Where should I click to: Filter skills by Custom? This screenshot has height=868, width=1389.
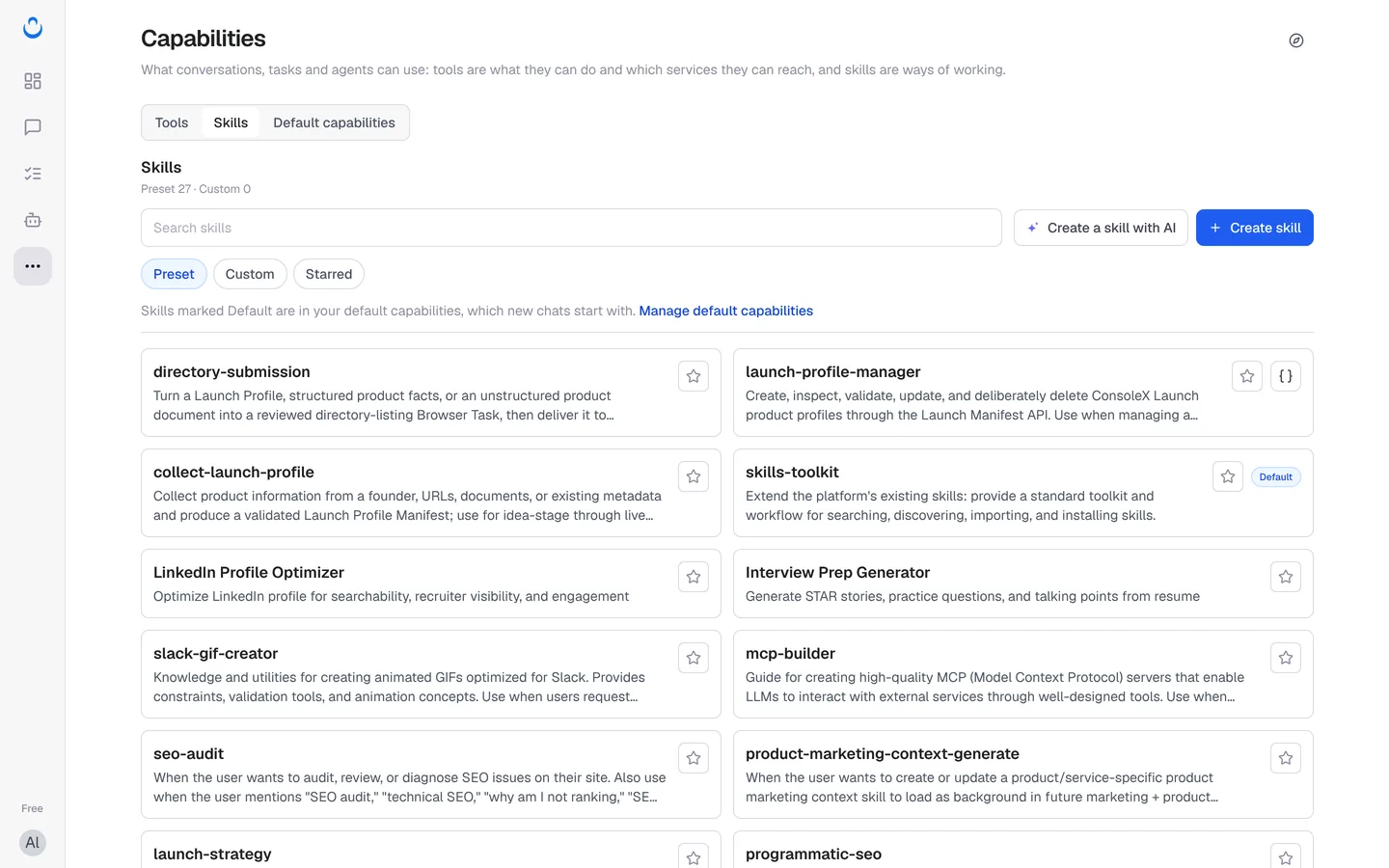[250, 274]
